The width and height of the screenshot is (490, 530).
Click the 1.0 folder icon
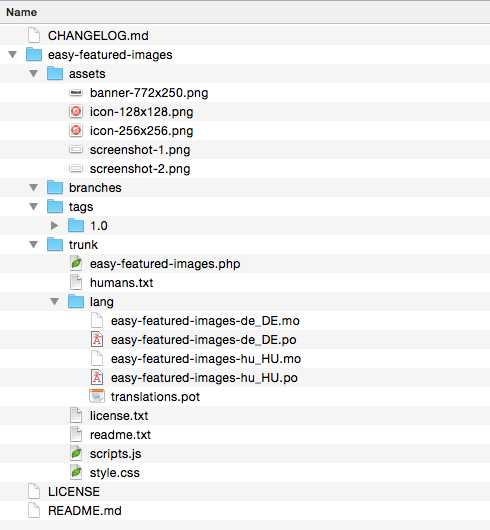[x=76, y=225]
